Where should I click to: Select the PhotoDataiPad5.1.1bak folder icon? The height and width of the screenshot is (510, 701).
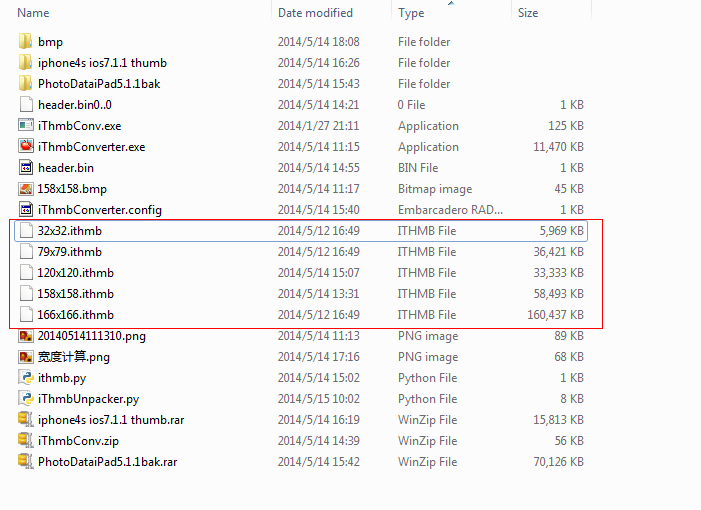(x=25, y=84)
